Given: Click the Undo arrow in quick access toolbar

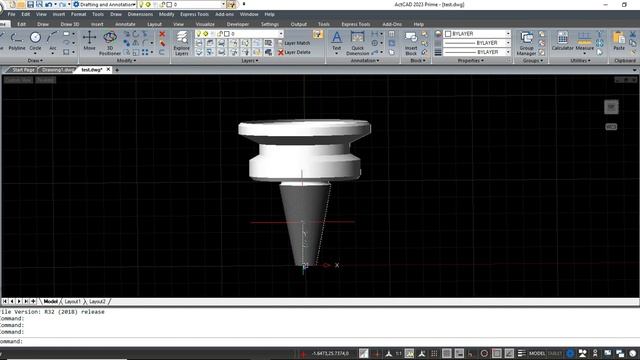Looking at the screenshot, I should [48, 4].
